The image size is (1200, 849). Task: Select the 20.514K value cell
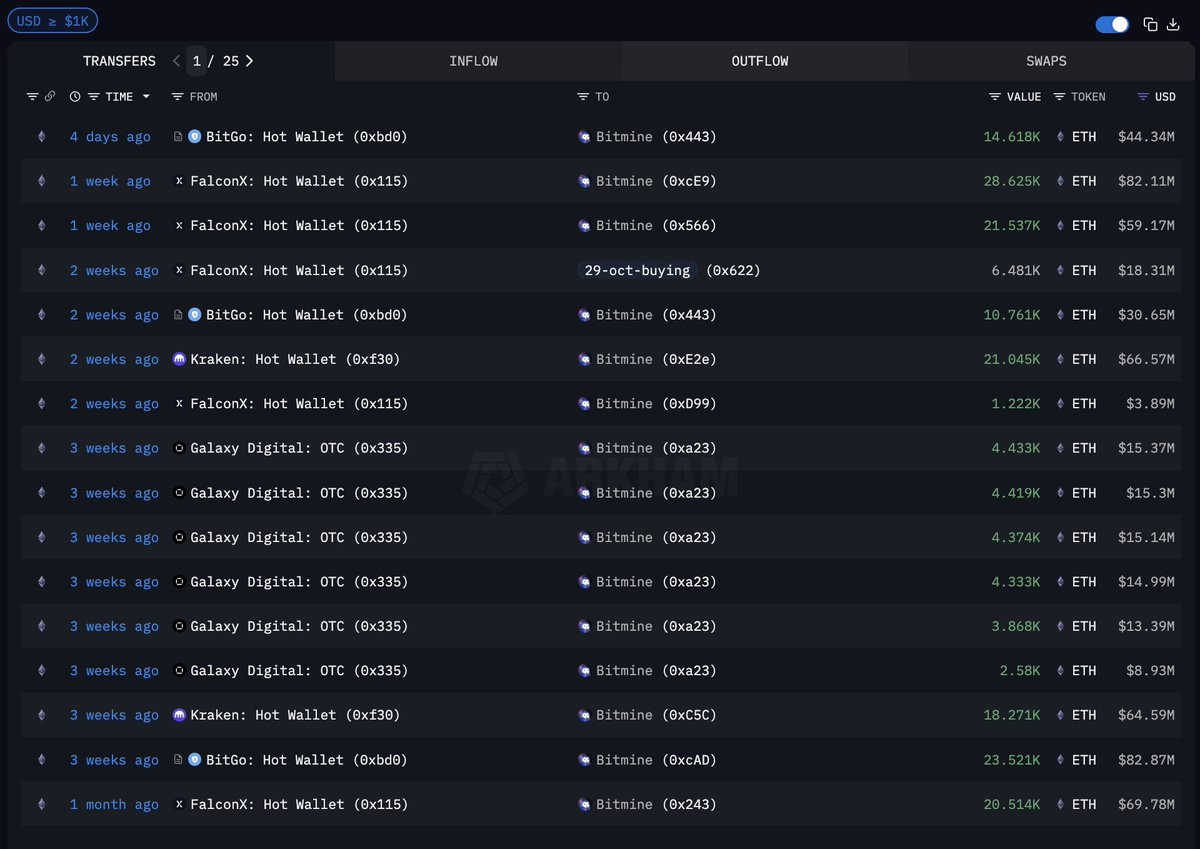(1011, 804)
